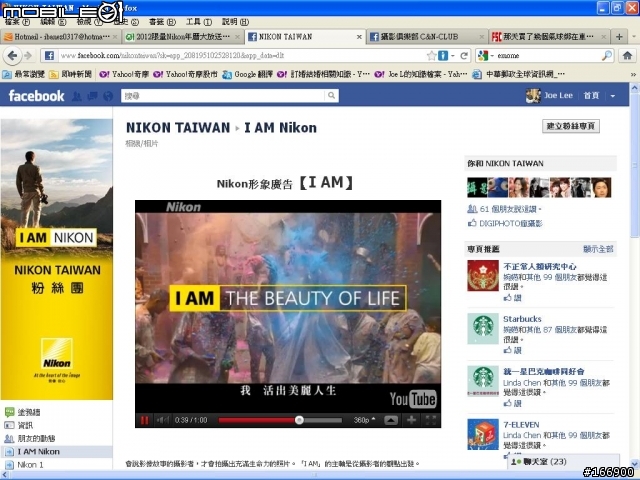This screenshot has width=640, height=480.
Task: Like the 不正常人類研究中心 page
Action: pos(513,298)
